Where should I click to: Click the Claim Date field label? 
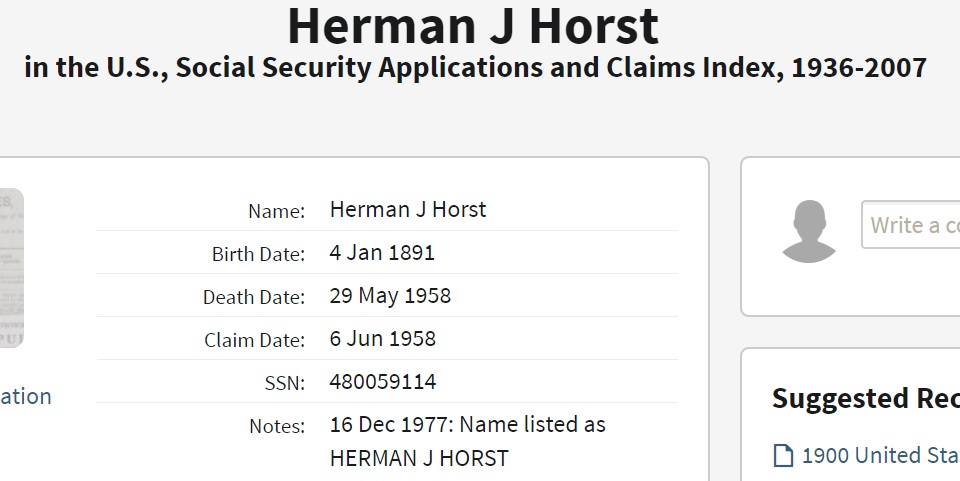tap(255, 340)
